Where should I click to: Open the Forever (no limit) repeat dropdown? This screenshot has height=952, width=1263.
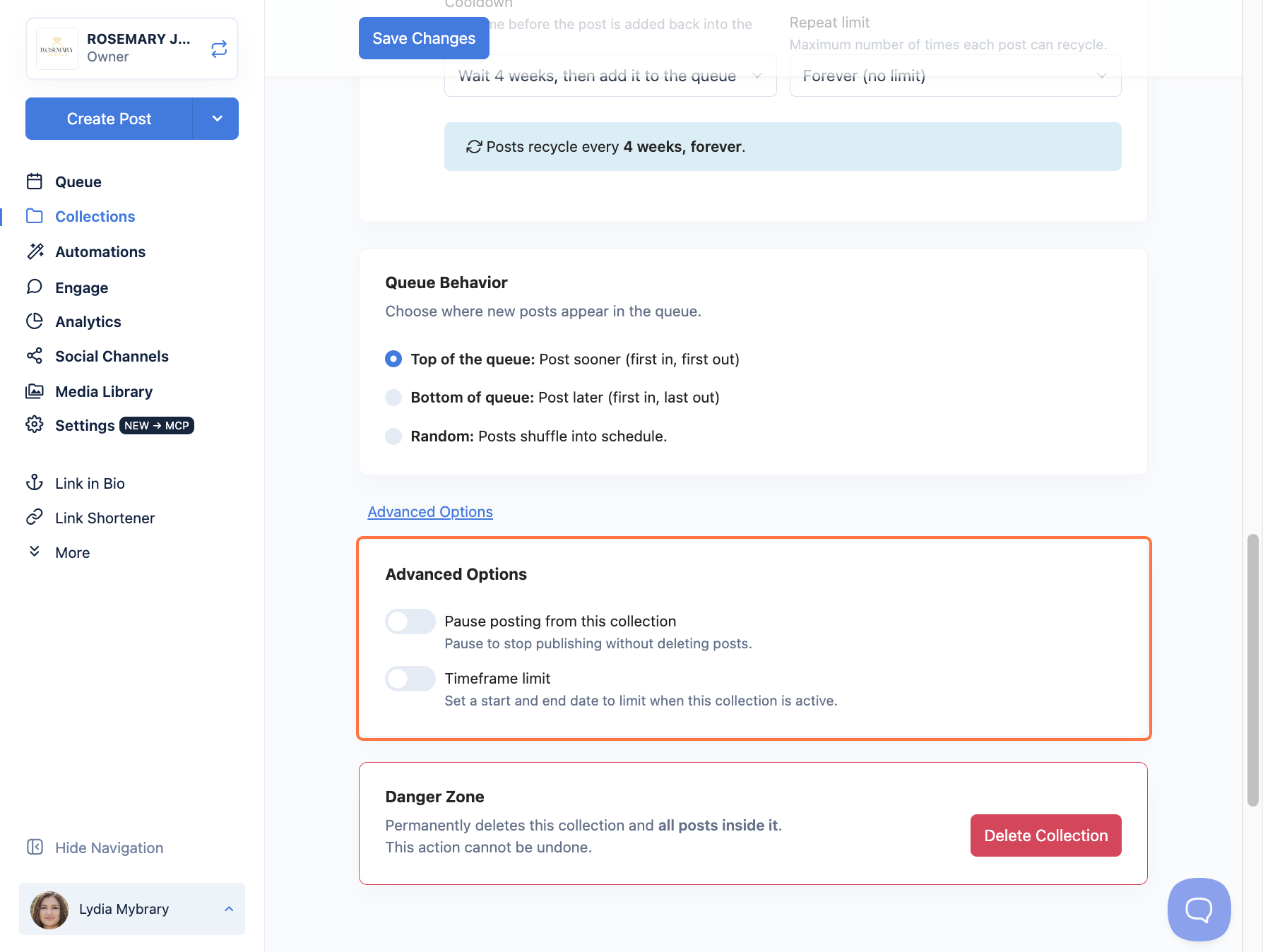click(x=955, y=76)
